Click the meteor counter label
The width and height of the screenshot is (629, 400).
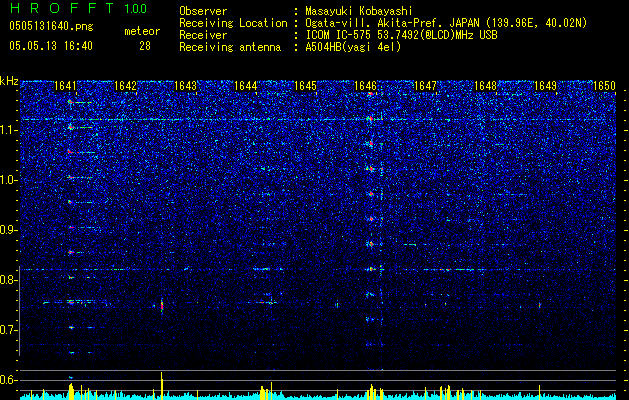[x=142, y=31]
